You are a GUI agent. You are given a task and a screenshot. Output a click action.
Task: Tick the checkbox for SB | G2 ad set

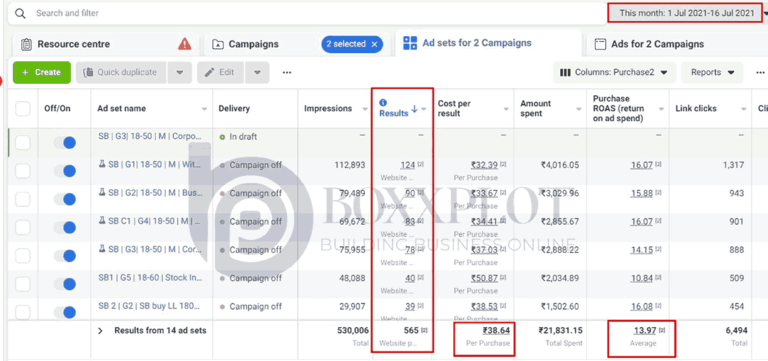[x=23, y=199]
